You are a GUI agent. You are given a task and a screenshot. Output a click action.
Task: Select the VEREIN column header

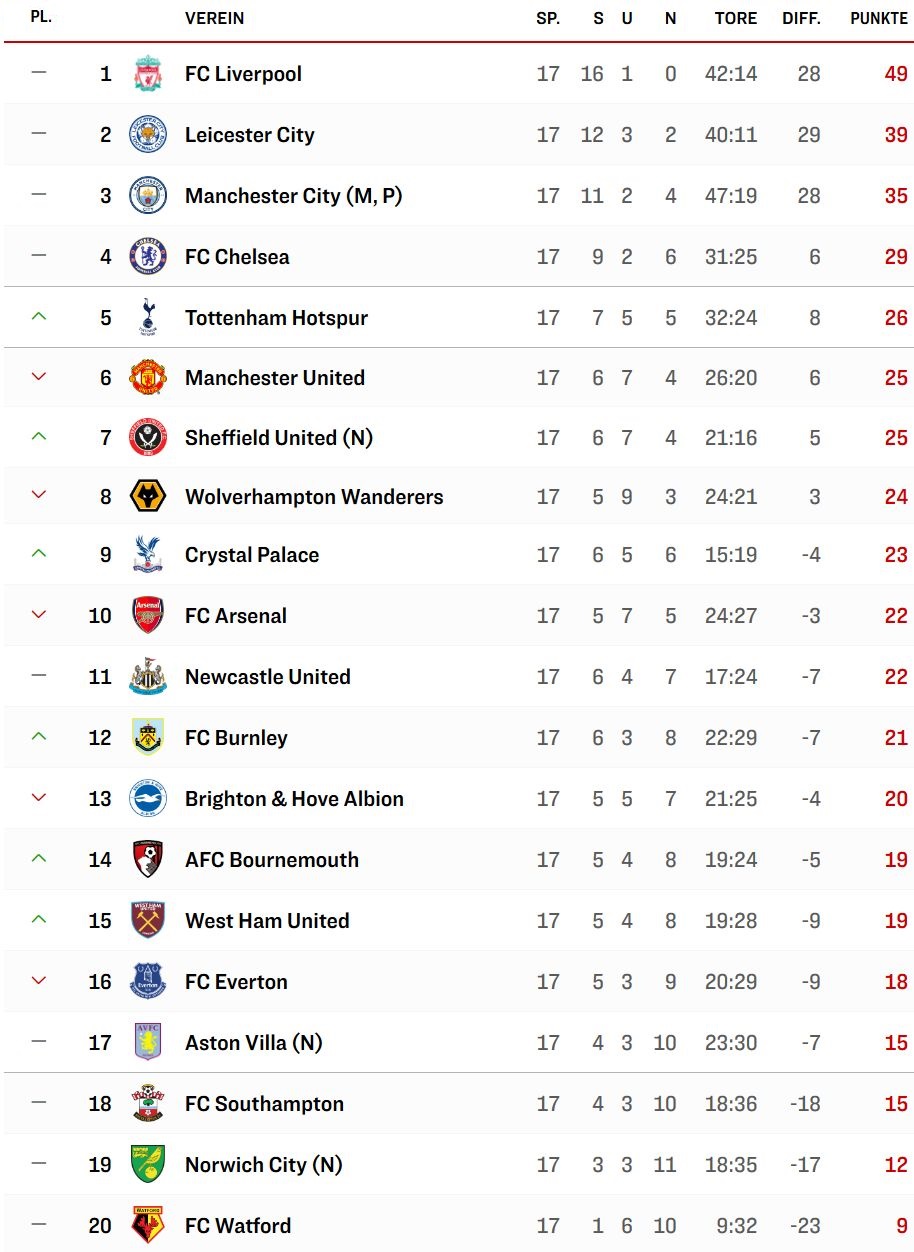coord(214,18)
